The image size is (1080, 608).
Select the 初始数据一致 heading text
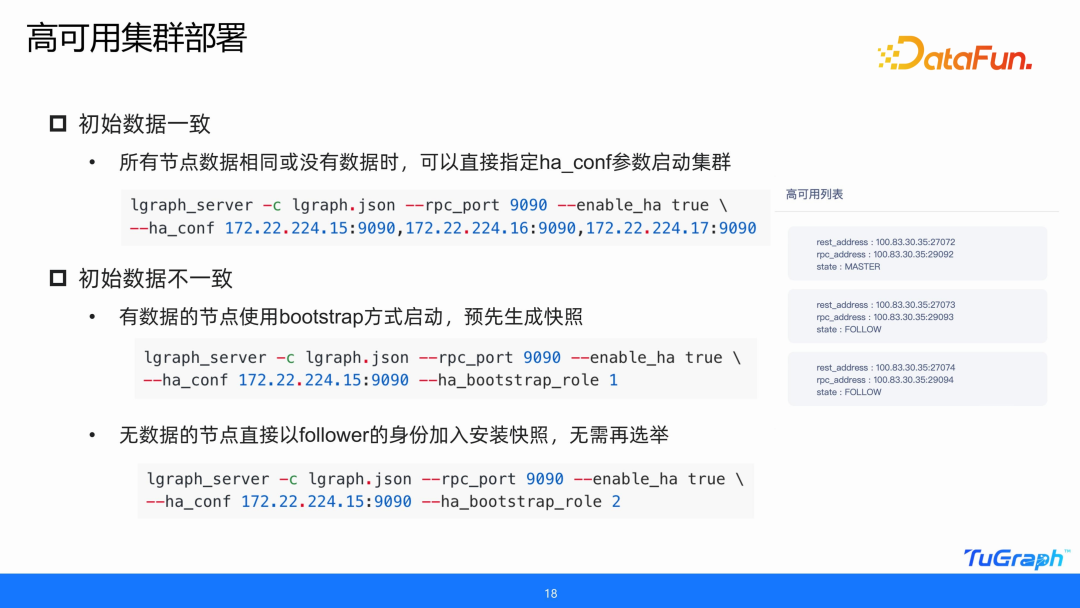pos(145,124)
